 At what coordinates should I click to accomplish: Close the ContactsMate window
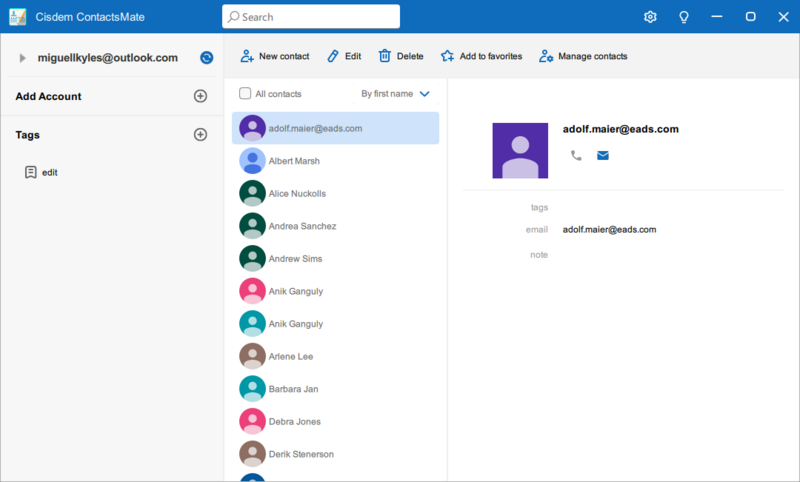(784, 17)
